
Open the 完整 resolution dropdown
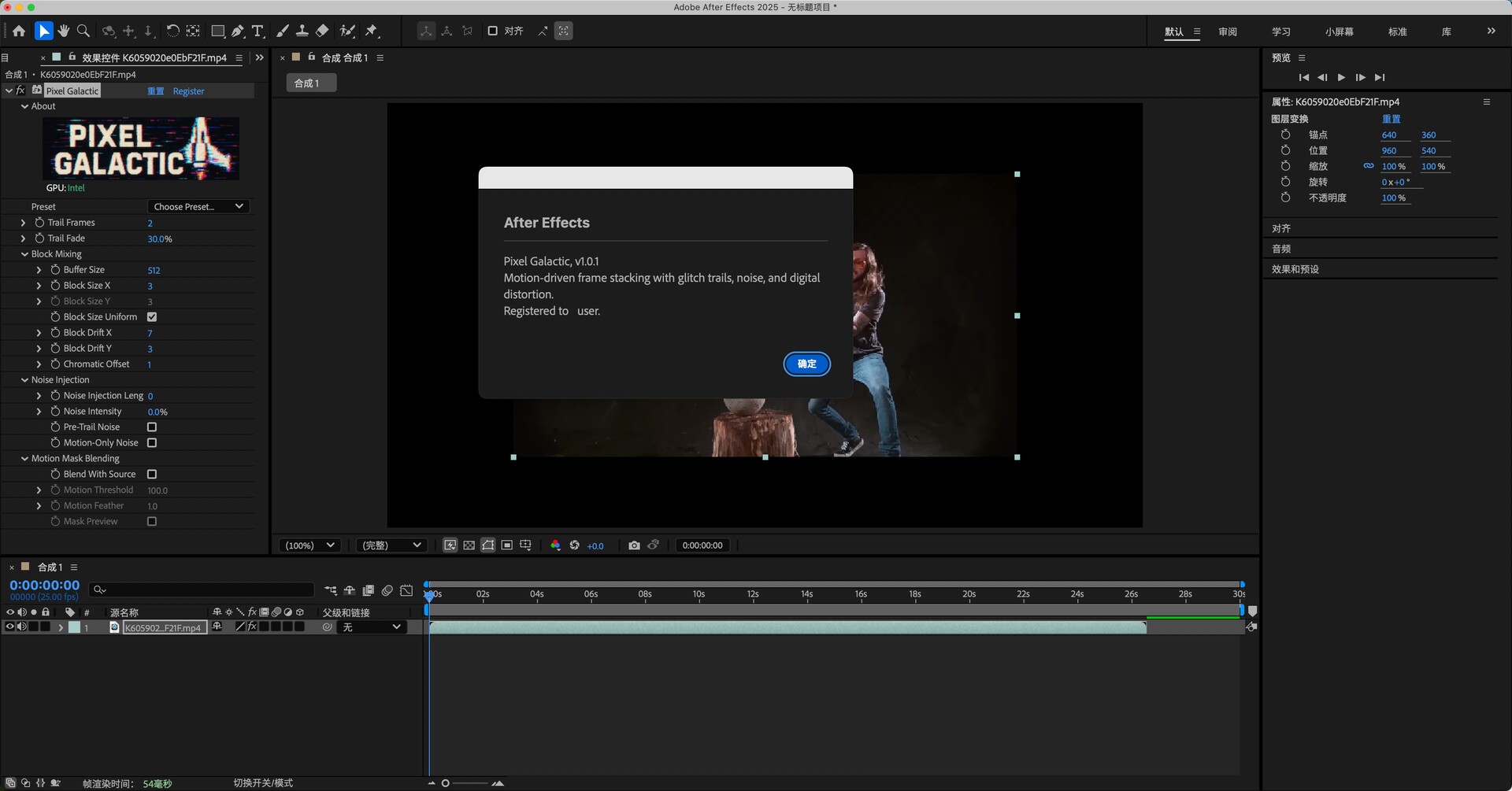(391, 545)
